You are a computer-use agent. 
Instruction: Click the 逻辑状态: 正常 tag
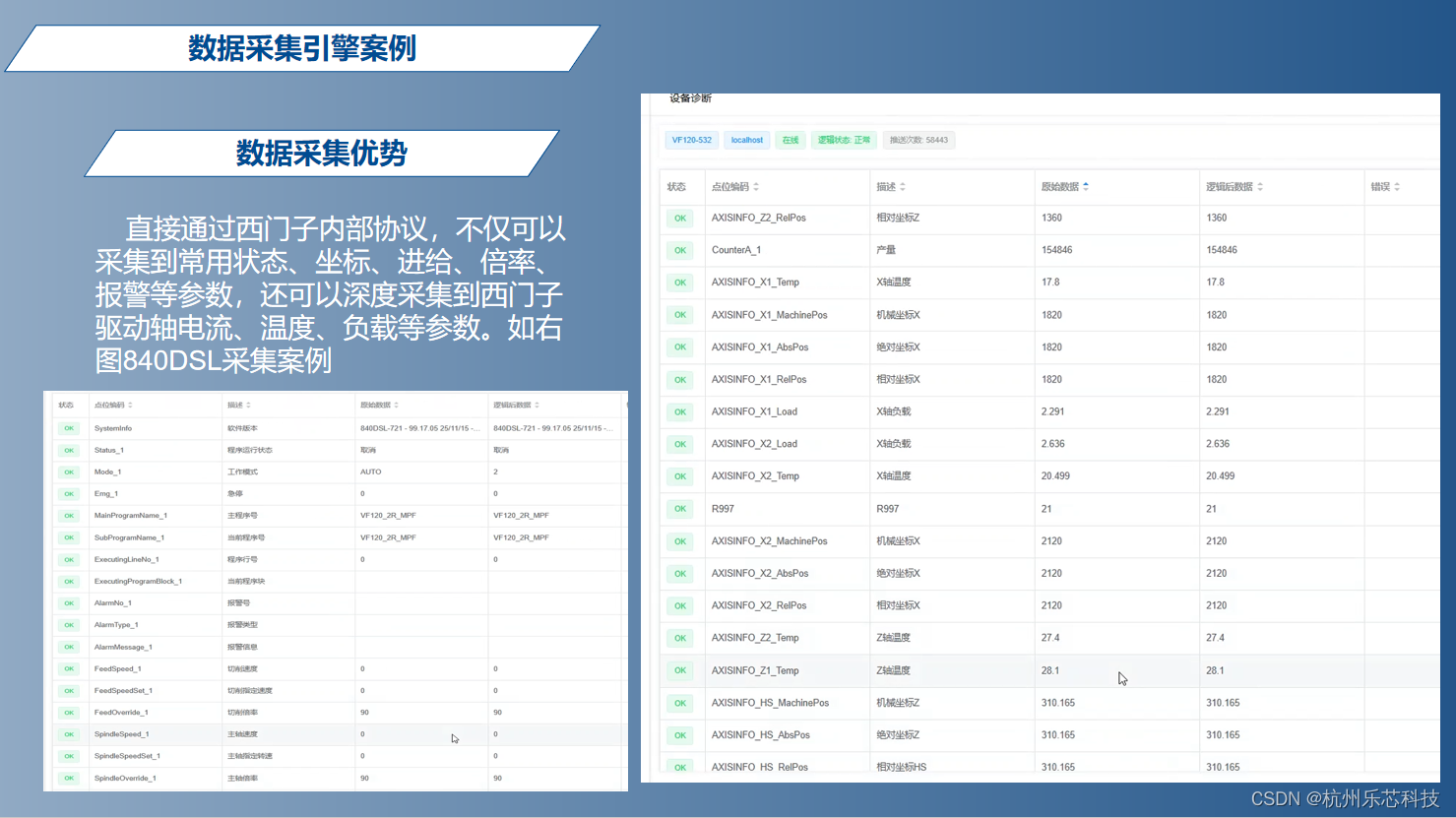click(844, 140)
